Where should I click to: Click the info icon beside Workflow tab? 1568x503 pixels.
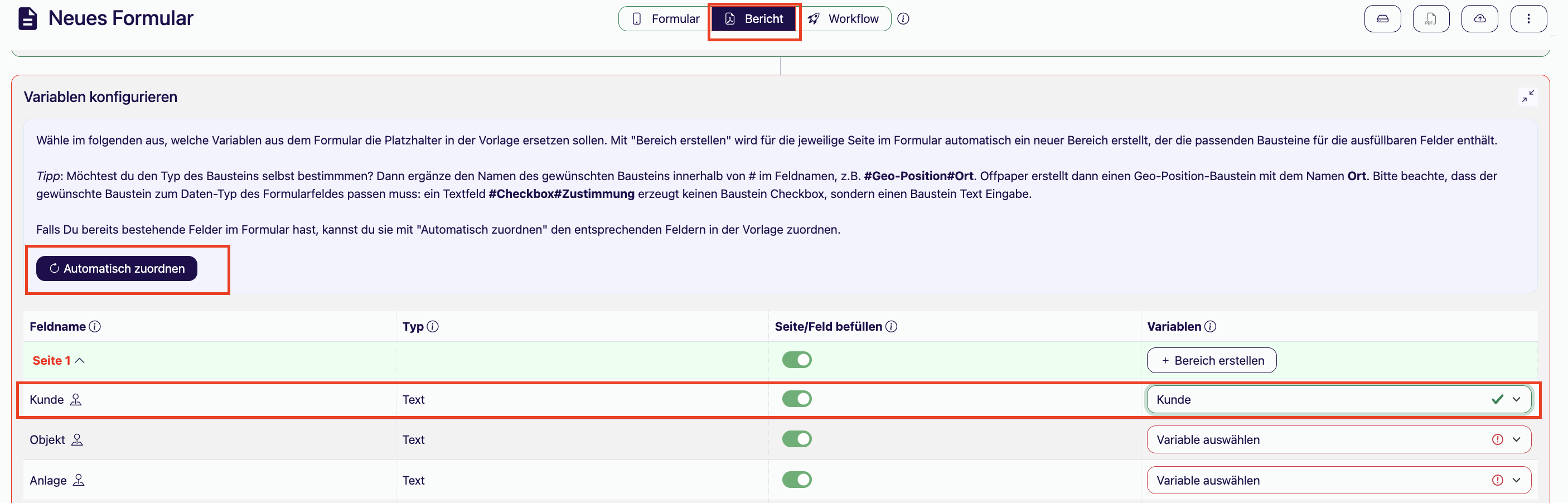click(903, 19)
